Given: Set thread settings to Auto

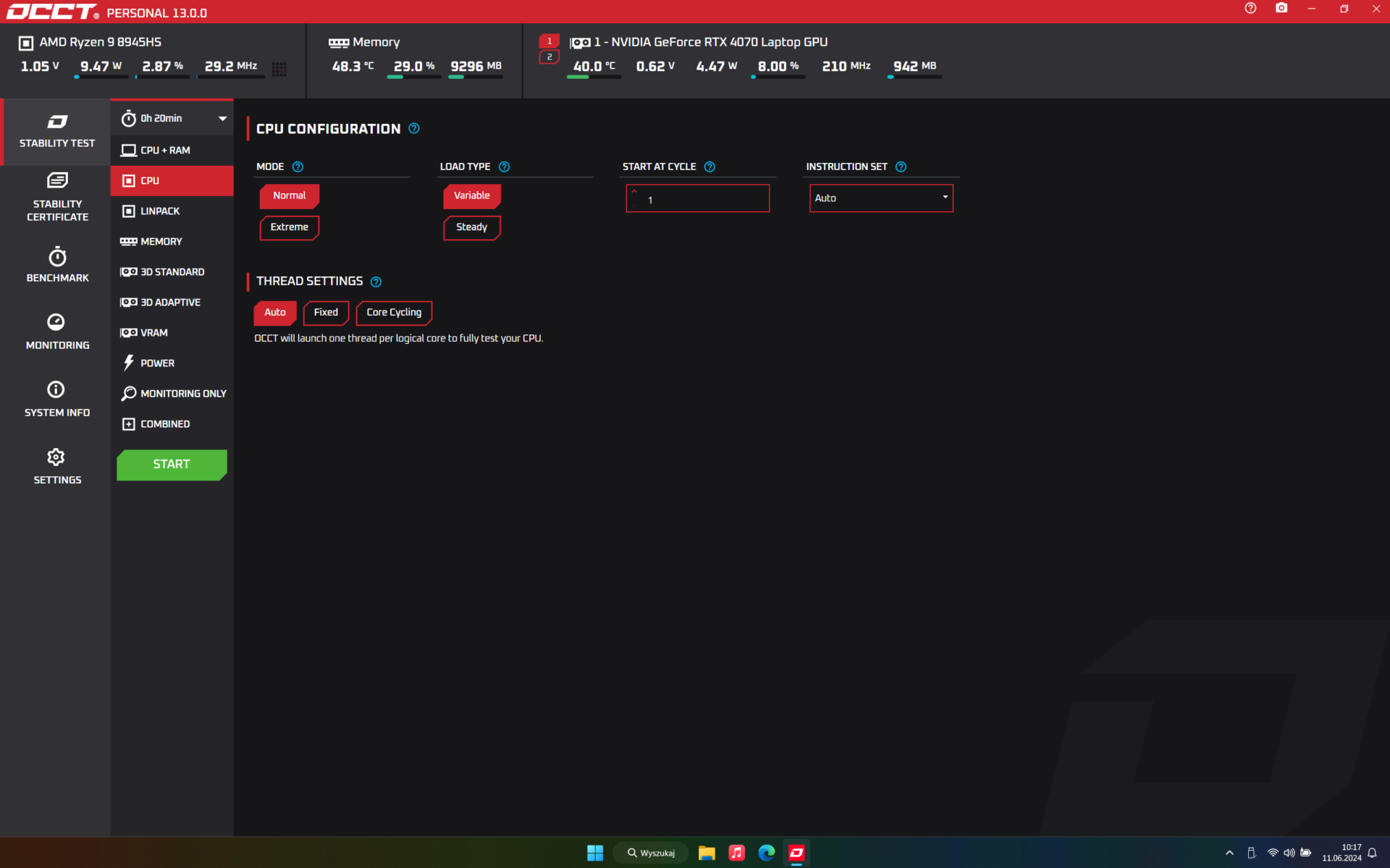Looking at the screenshot, I should coord(275,313).
